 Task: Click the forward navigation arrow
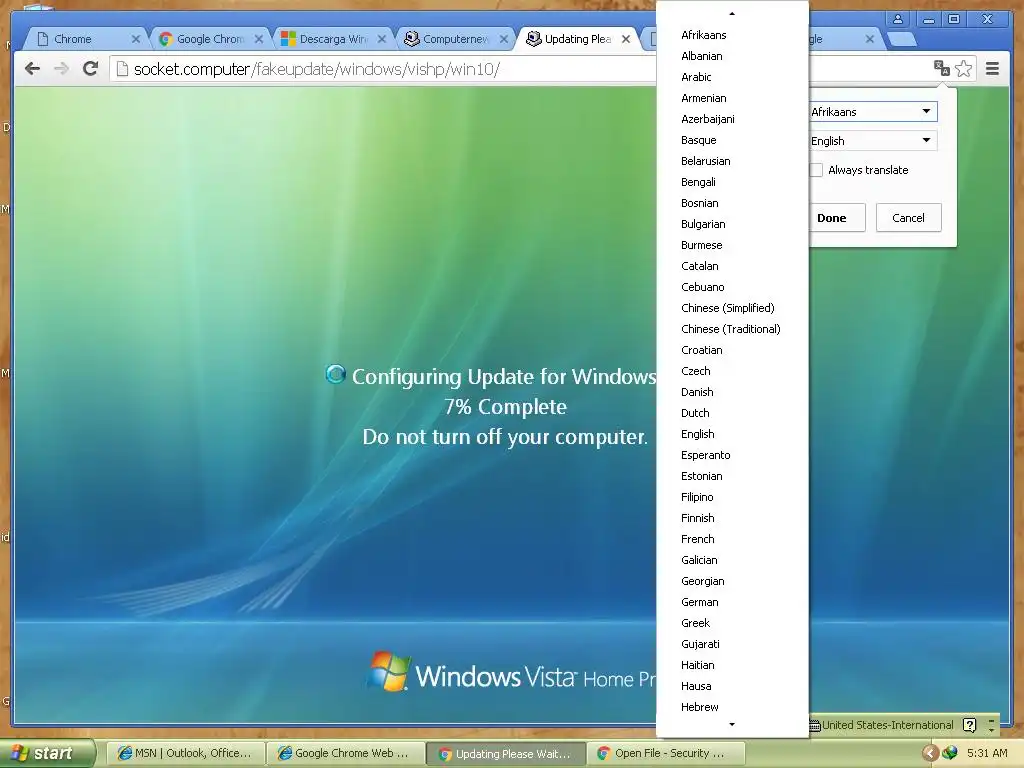(61, 69)
